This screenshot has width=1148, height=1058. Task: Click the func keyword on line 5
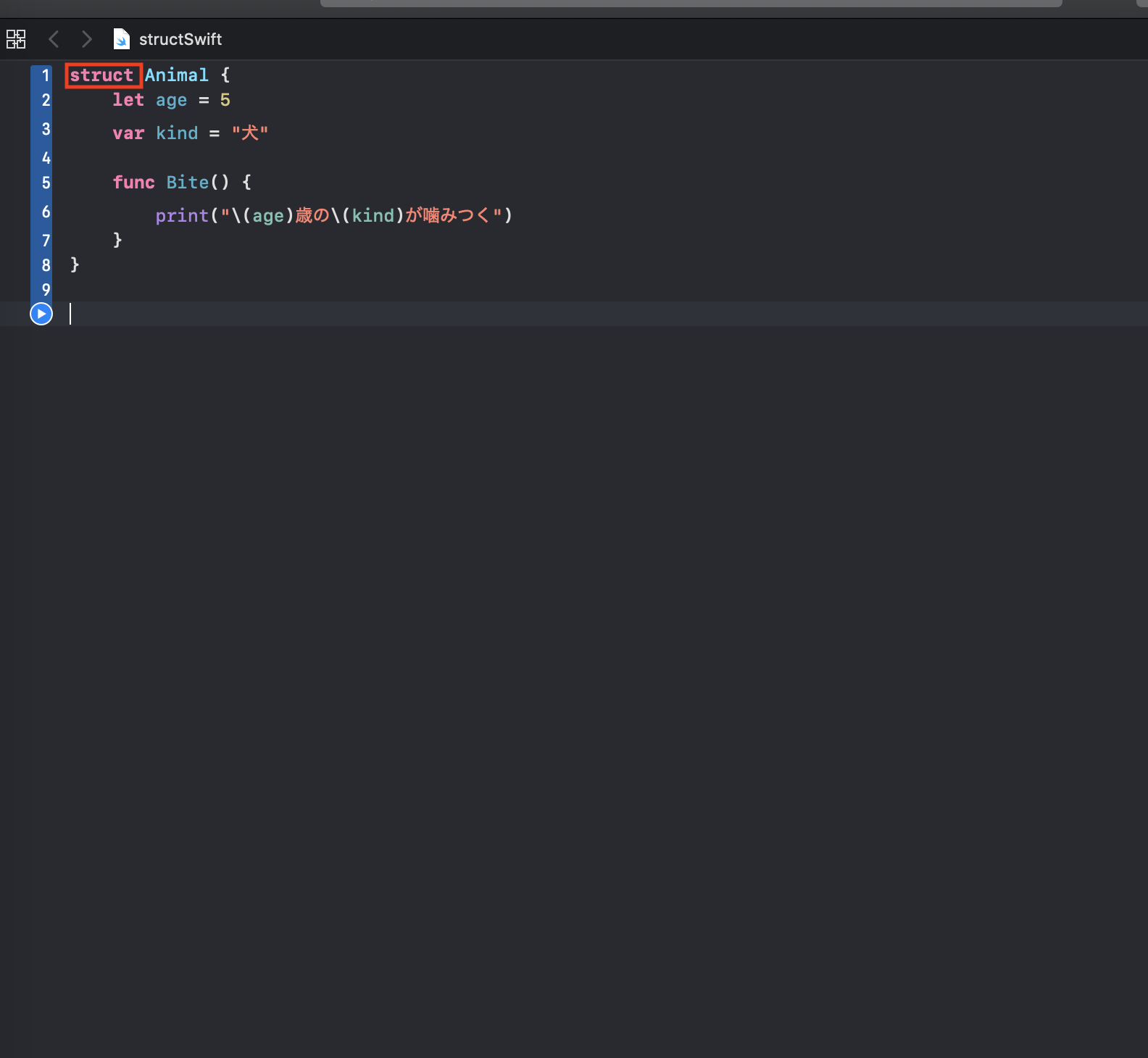(134, 183)
